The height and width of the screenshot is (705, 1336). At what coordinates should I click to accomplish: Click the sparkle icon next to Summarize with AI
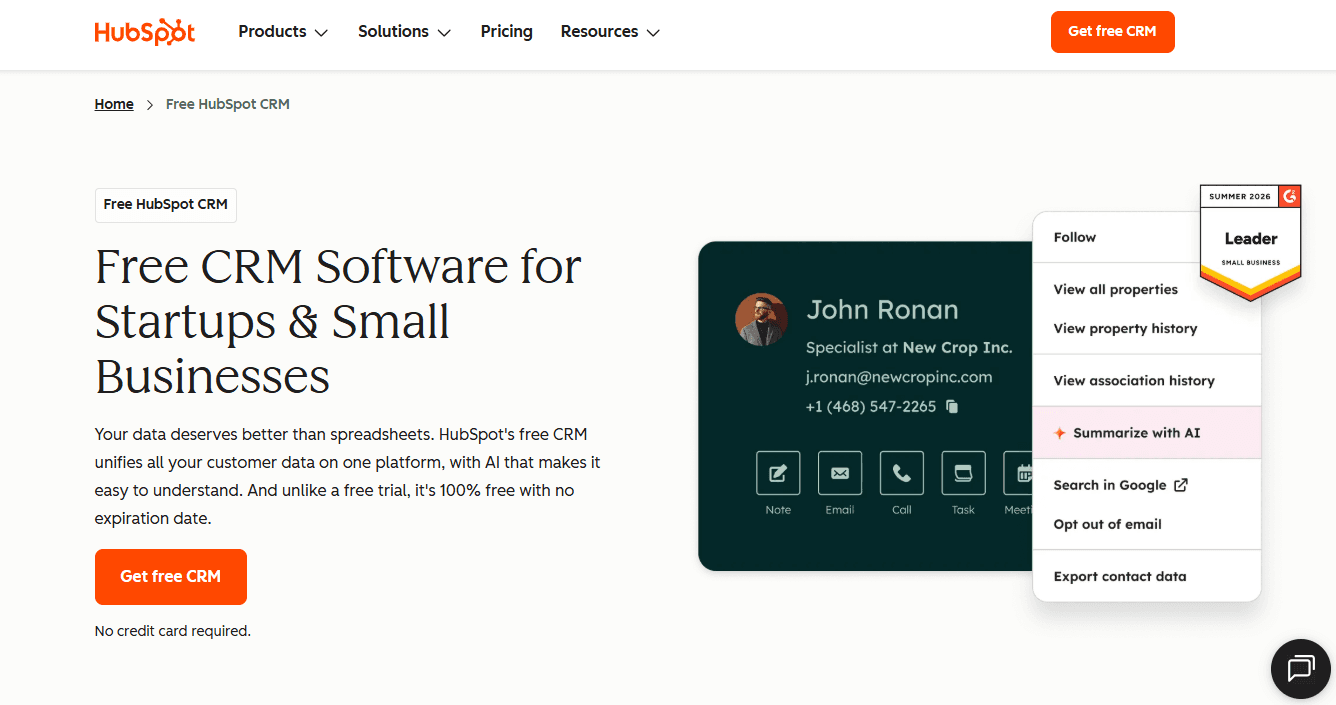[1060, 433]
